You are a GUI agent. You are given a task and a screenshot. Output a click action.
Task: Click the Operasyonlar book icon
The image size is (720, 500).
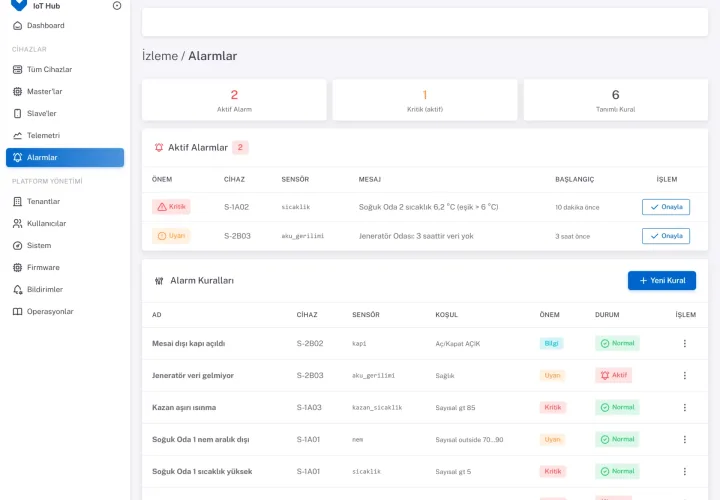click(x=17, y=312)
